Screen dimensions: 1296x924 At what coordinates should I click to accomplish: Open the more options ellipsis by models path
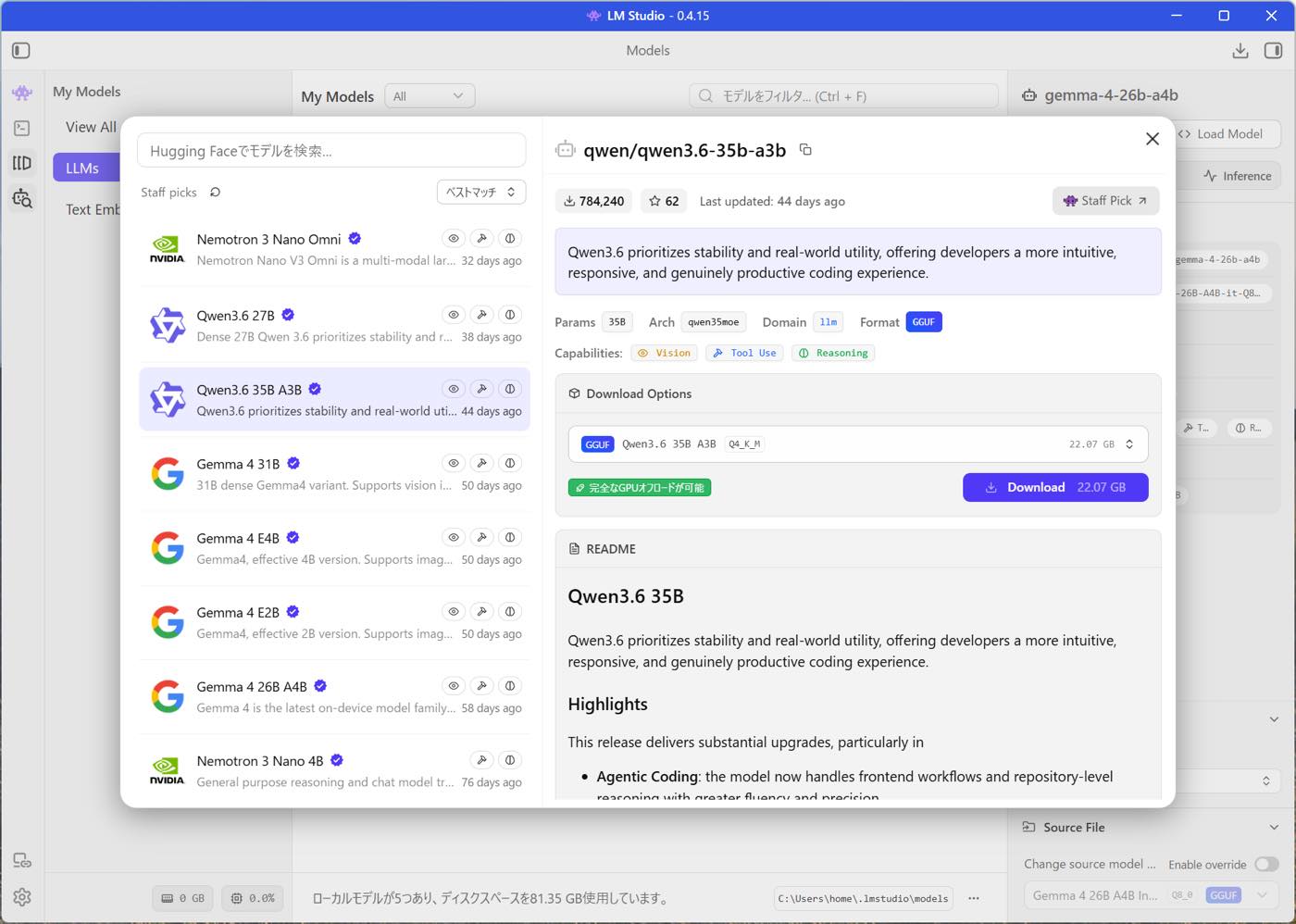974,898
